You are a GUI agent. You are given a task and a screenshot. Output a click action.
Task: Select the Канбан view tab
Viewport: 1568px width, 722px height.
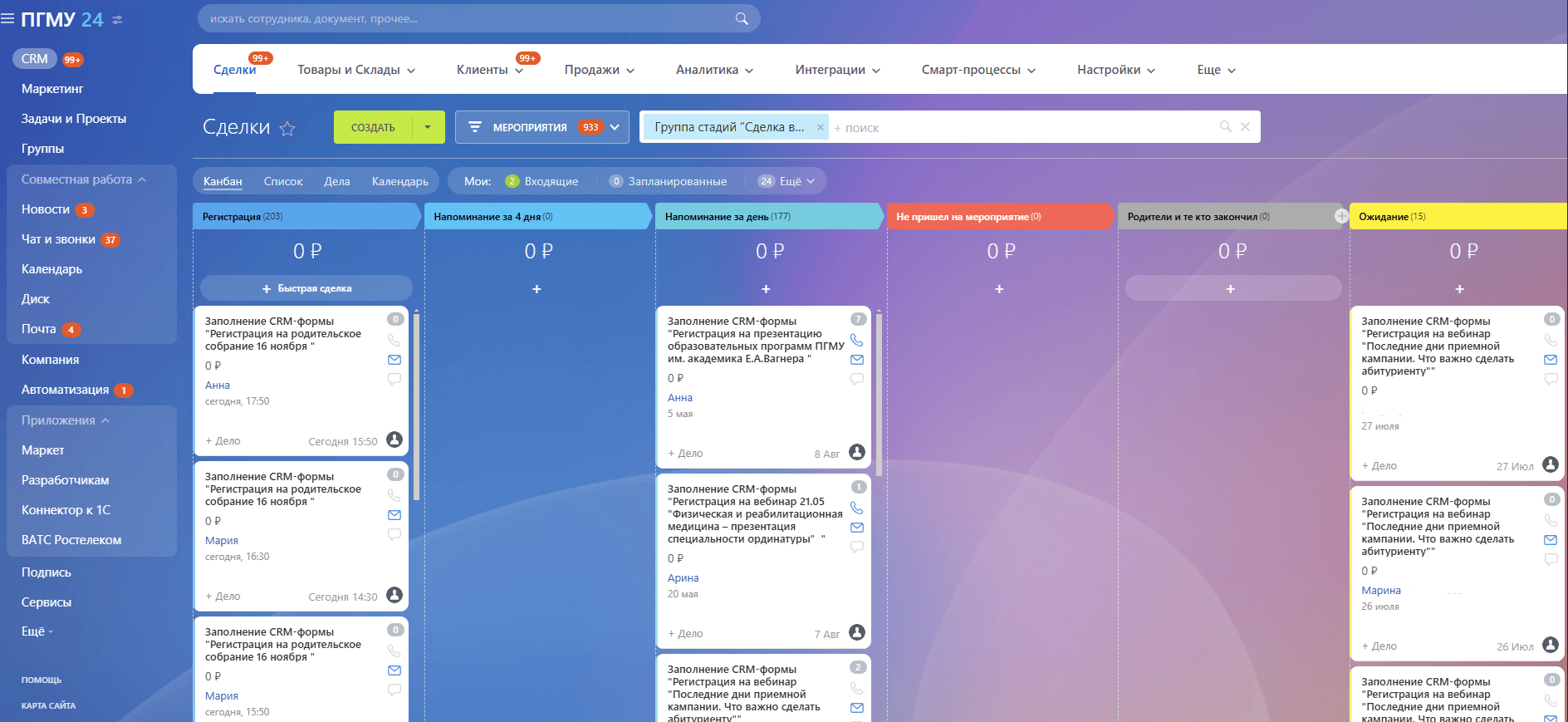(x=223, y=181)
